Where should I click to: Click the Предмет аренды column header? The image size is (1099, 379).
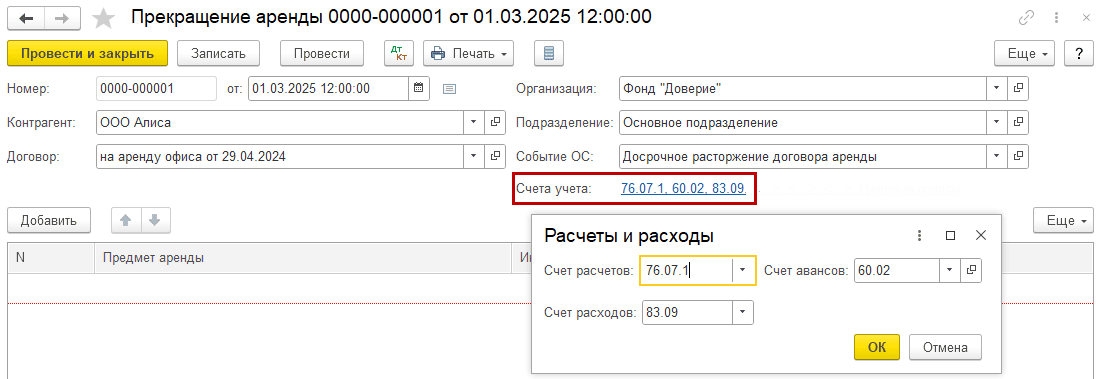[303, 258]
